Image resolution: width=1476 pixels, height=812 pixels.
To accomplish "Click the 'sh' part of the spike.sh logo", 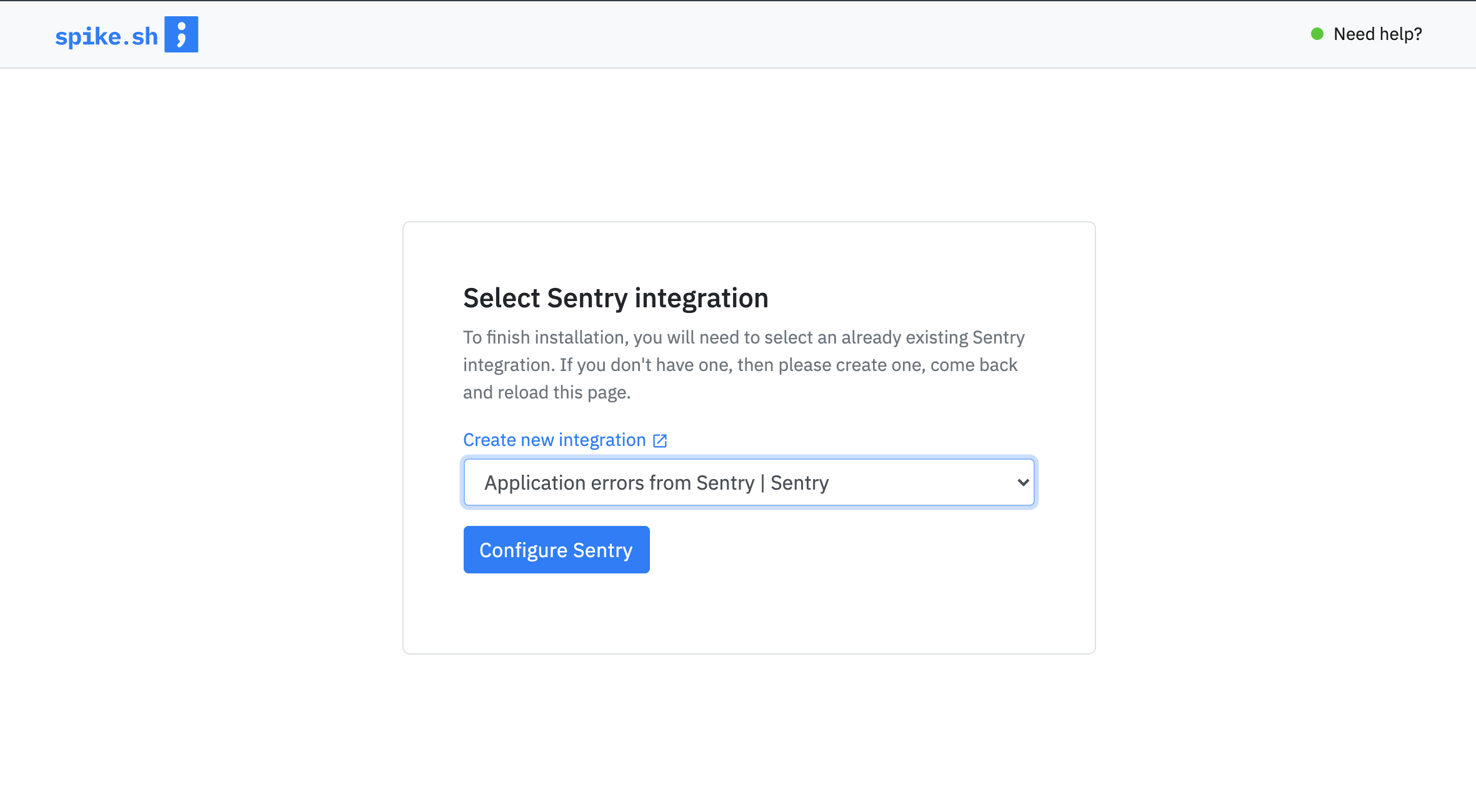I will pos(145,36).
